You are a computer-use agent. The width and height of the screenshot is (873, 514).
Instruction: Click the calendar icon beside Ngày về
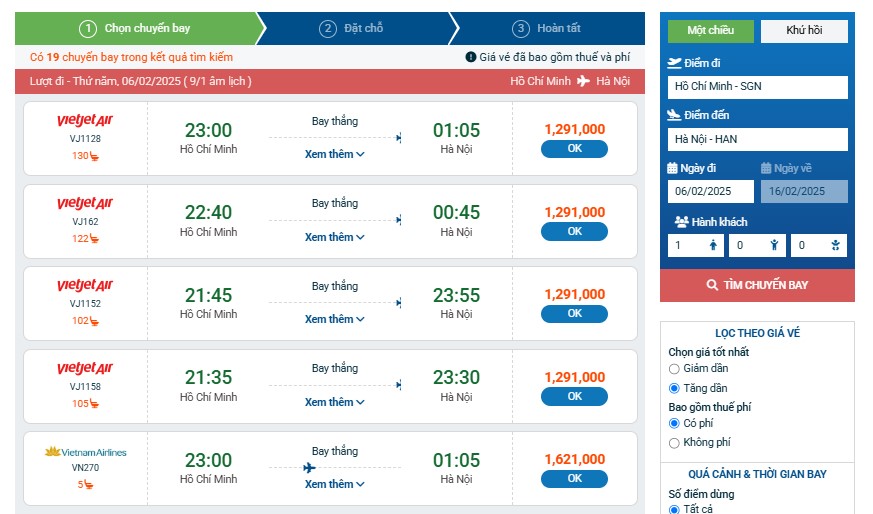pos(766,168)
